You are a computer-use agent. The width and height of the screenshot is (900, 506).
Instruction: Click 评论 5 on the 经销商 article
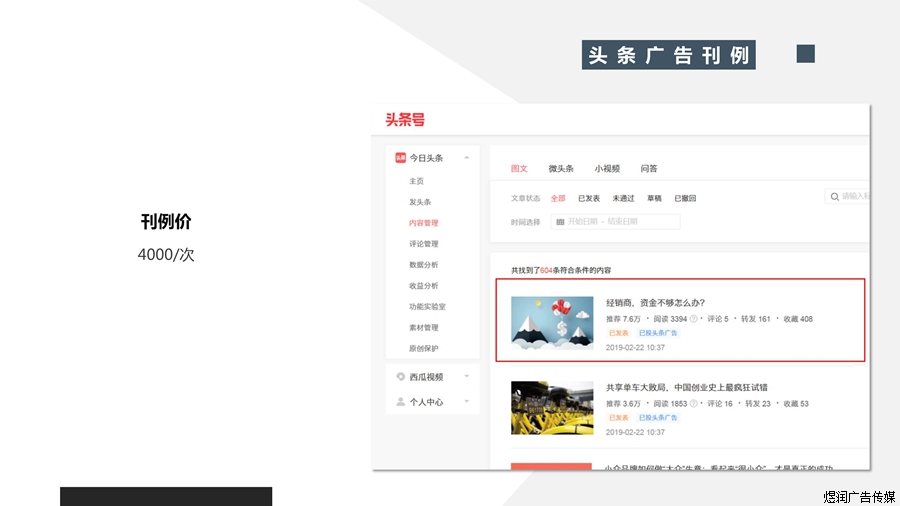coord(717,319)
